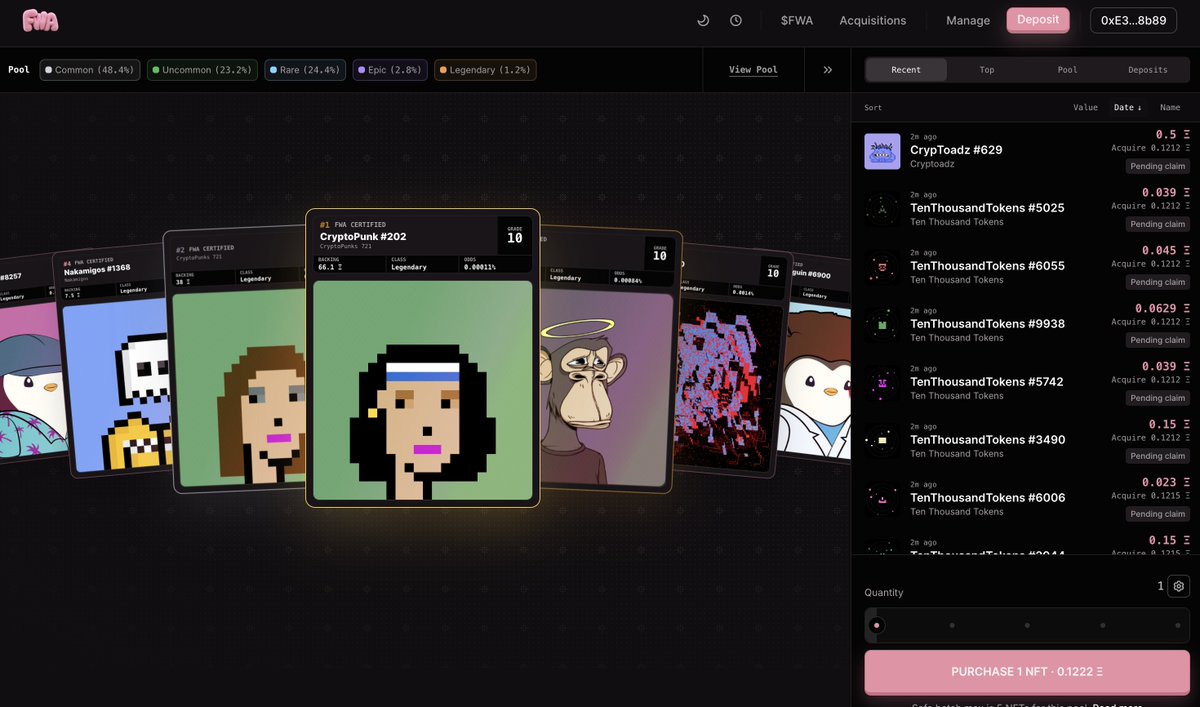Open the $FWA menu item

[x=797, y=20]
